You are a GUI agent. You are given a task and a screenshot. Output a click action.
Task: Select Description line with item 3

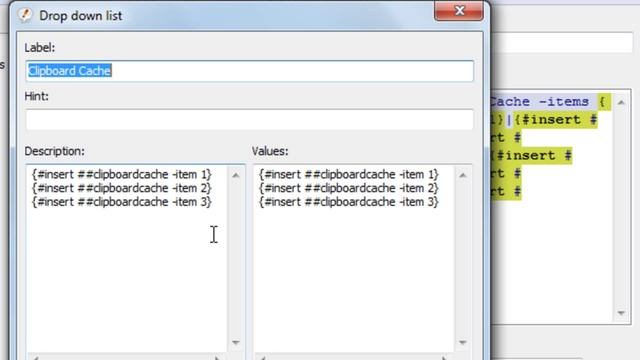(122, 202)
